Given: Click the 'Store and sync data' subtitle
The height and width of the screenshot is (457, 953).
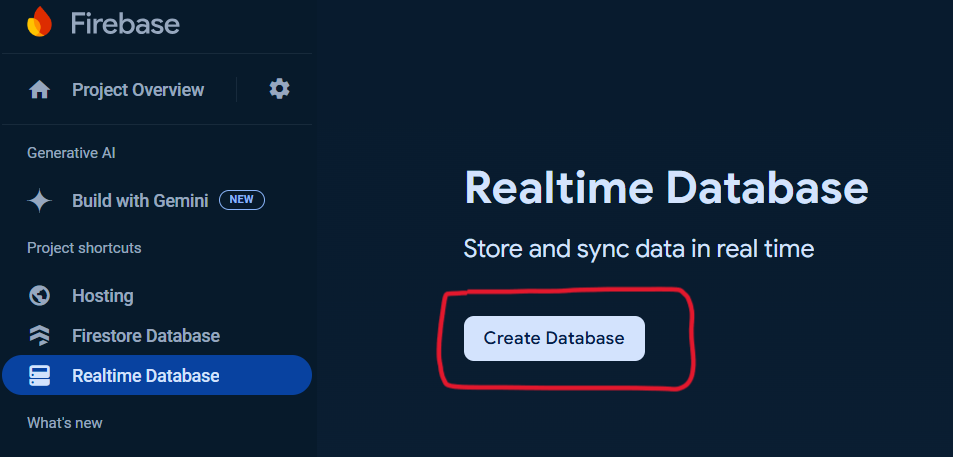Looking at the screenshot, I should coord(638,248).
